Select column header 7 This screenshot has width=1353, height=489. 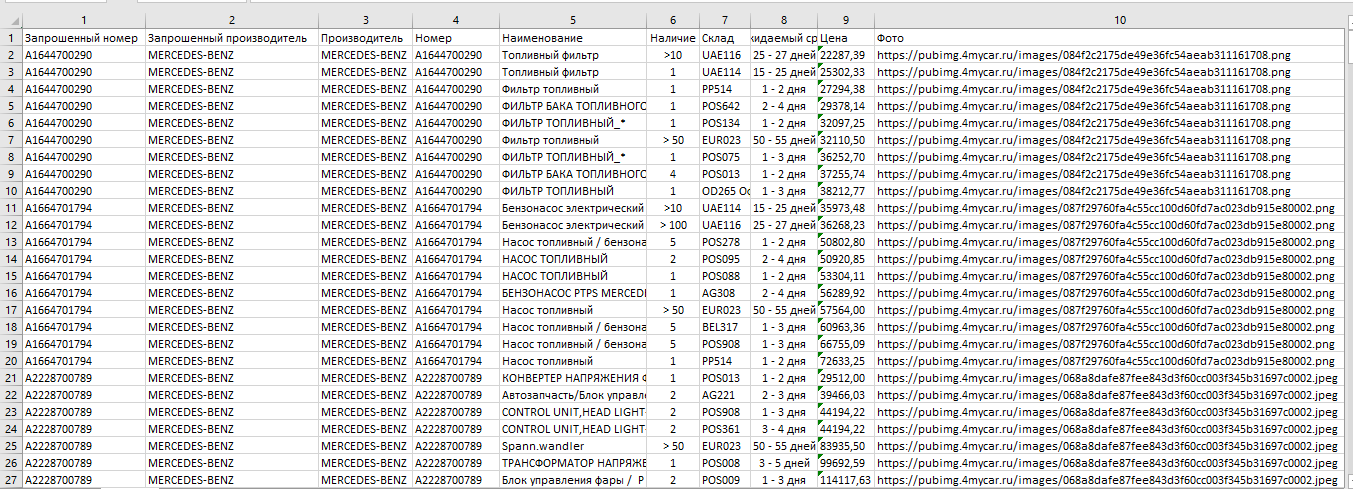724,20
